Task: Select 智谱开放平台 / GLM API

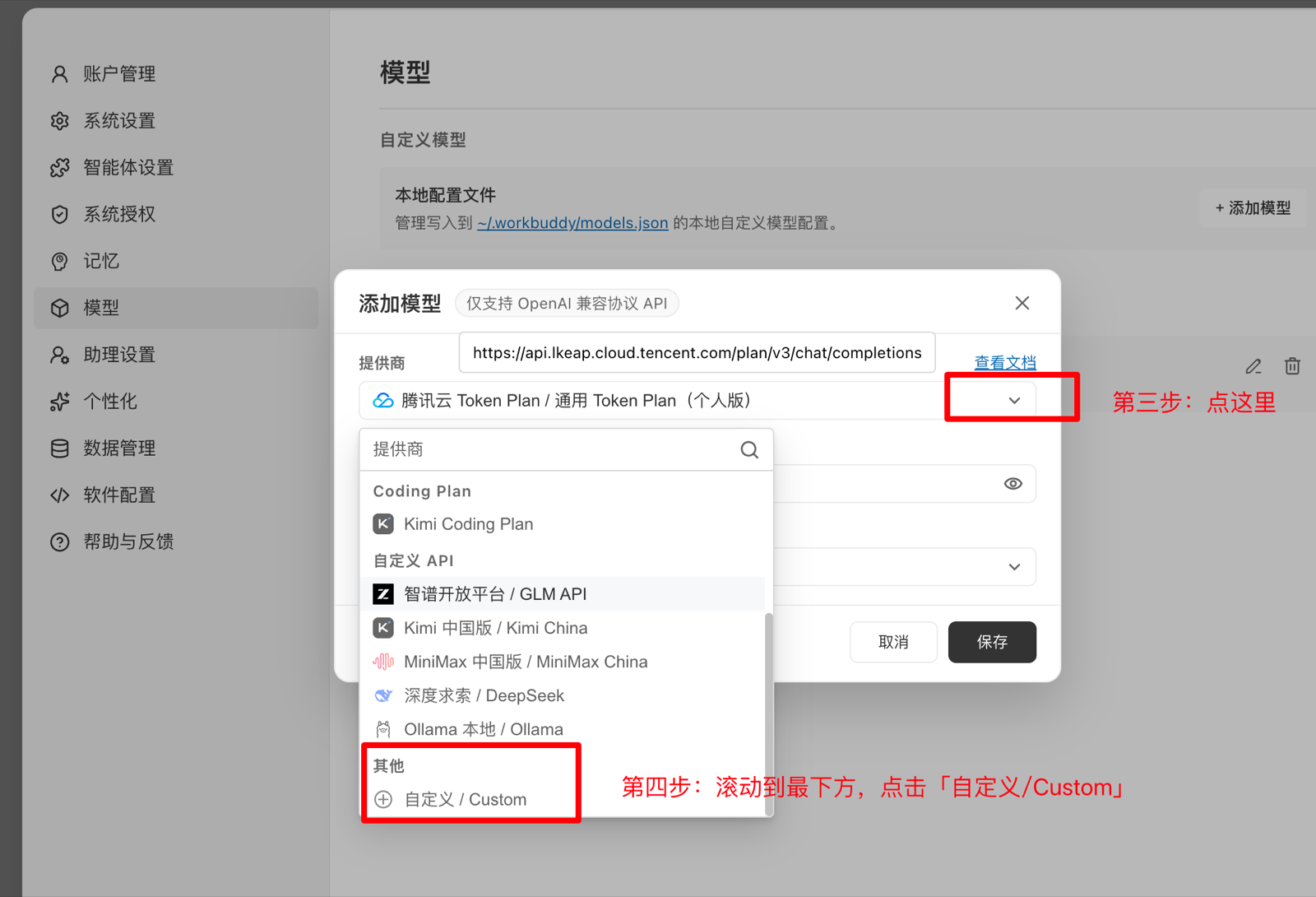Action: click(x=563, y=594)
